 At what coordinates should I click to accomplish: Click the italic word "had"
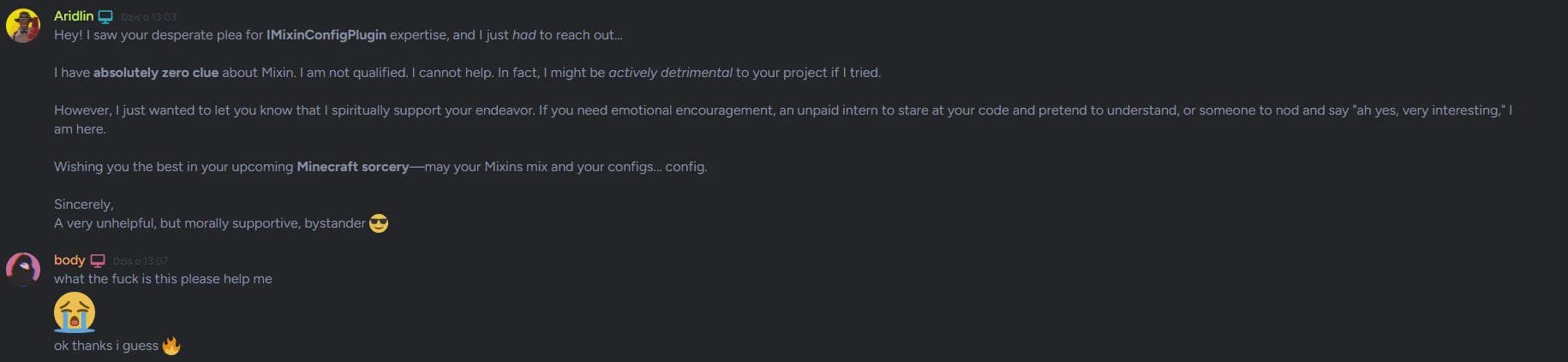(x=524, y=35)
